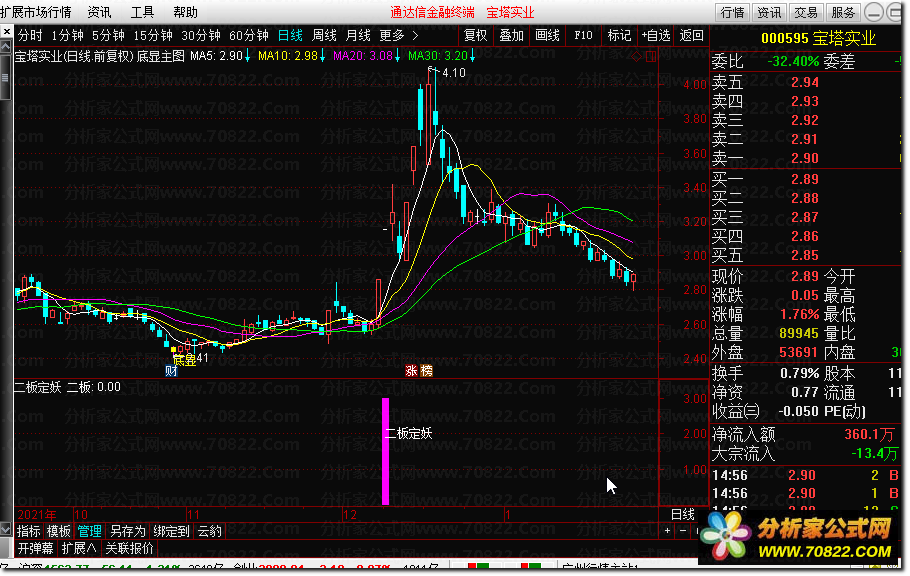Select the 30分钟 period tab
The width and height of the screenshot is (910, 576).
pyautogui.click(x=201, y=35)
